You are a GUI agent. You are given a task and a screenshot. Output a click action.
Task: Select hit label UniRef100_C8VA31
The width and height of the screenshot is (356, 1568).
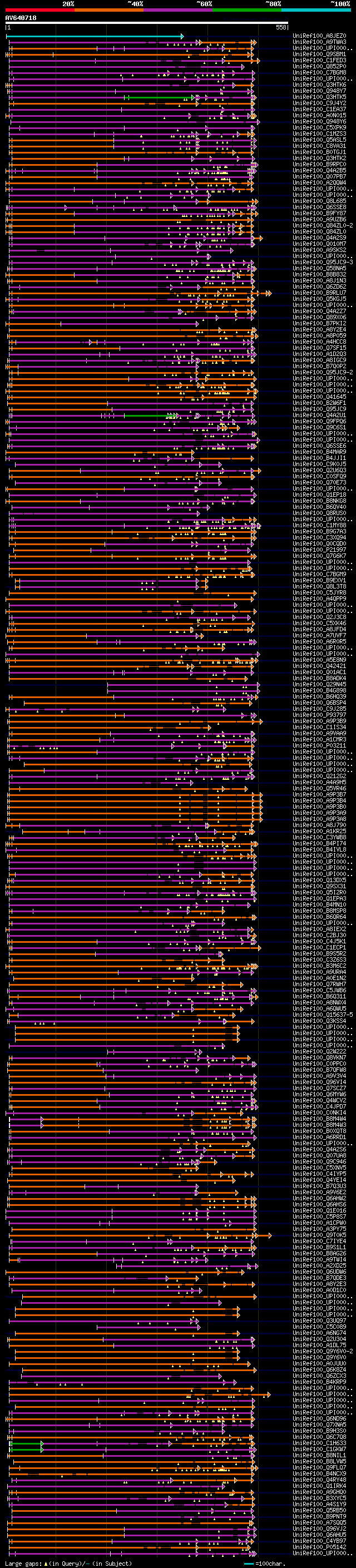click(319, 146)
